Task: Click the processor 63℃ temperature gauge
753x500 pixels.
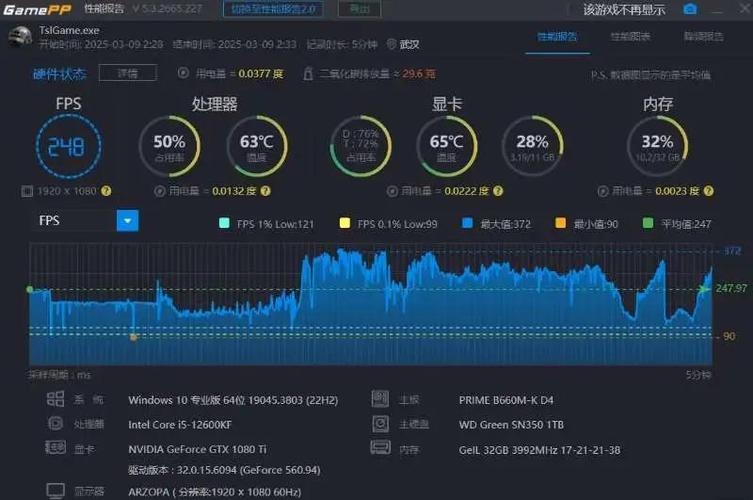Action: coord(257,146)
